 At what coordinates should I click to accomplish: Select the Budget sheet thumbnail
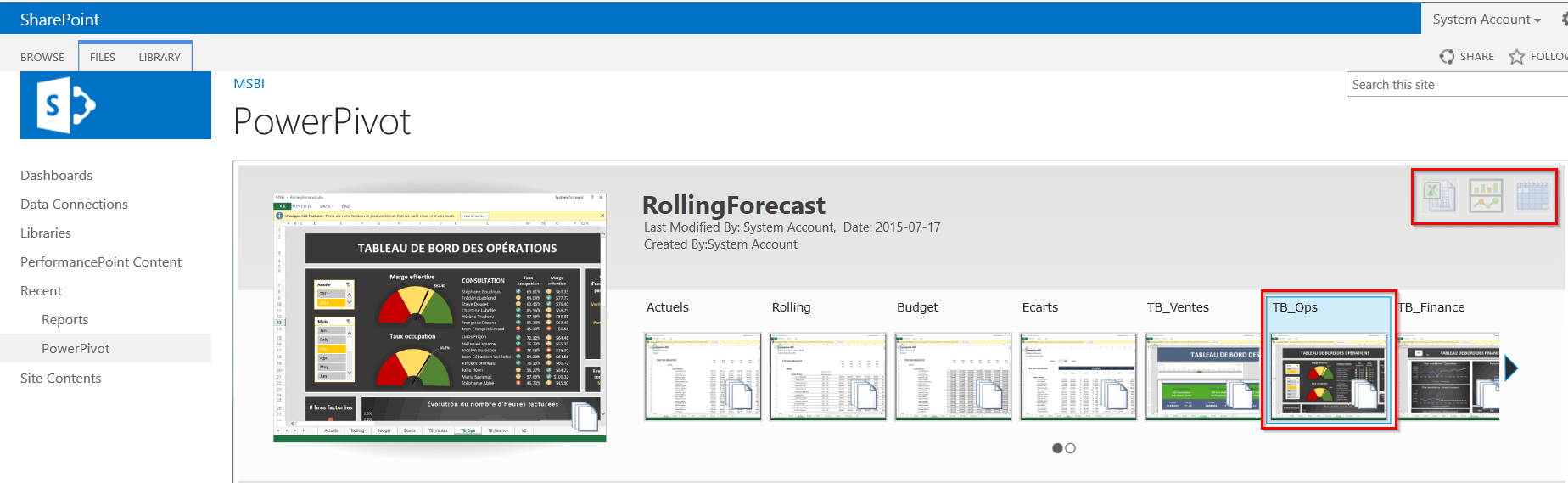click(x=953, y=377)
